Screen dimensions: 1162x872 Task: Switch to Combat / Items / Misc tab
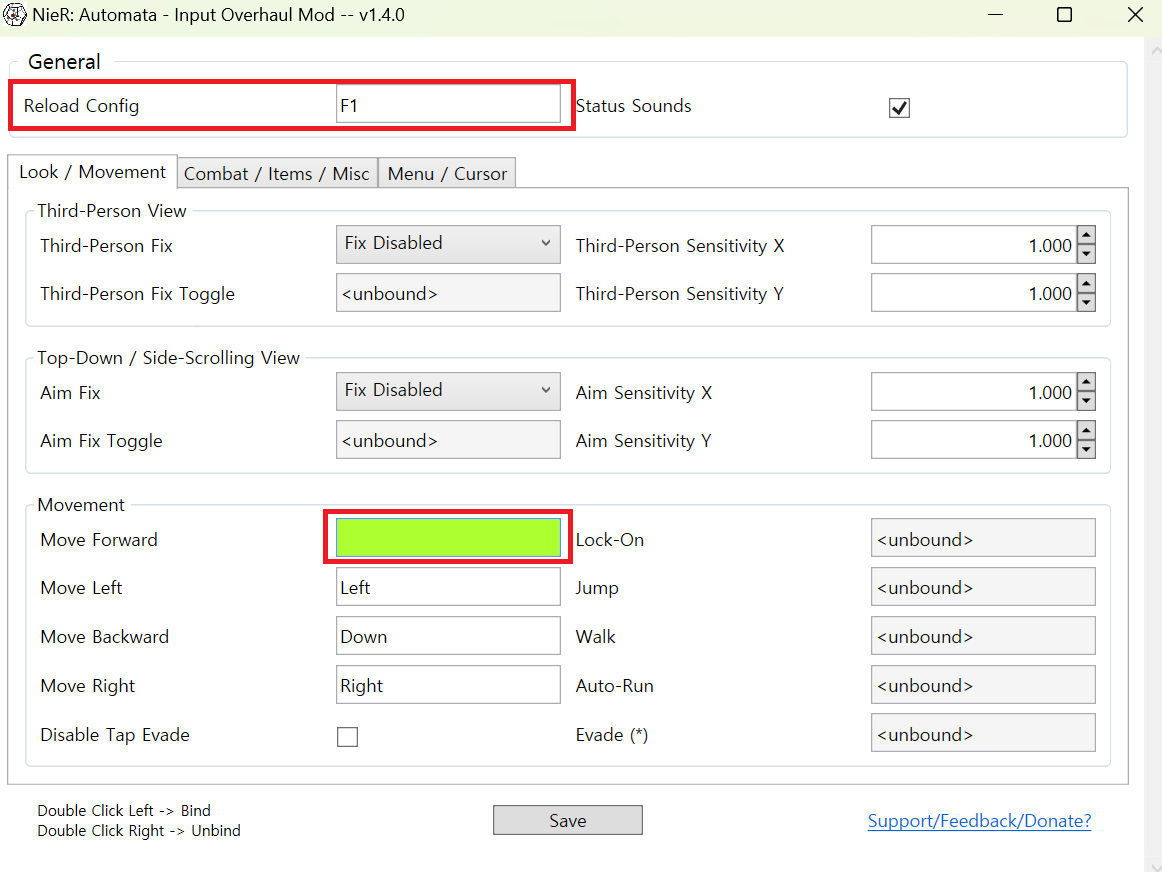coord(277,173)
